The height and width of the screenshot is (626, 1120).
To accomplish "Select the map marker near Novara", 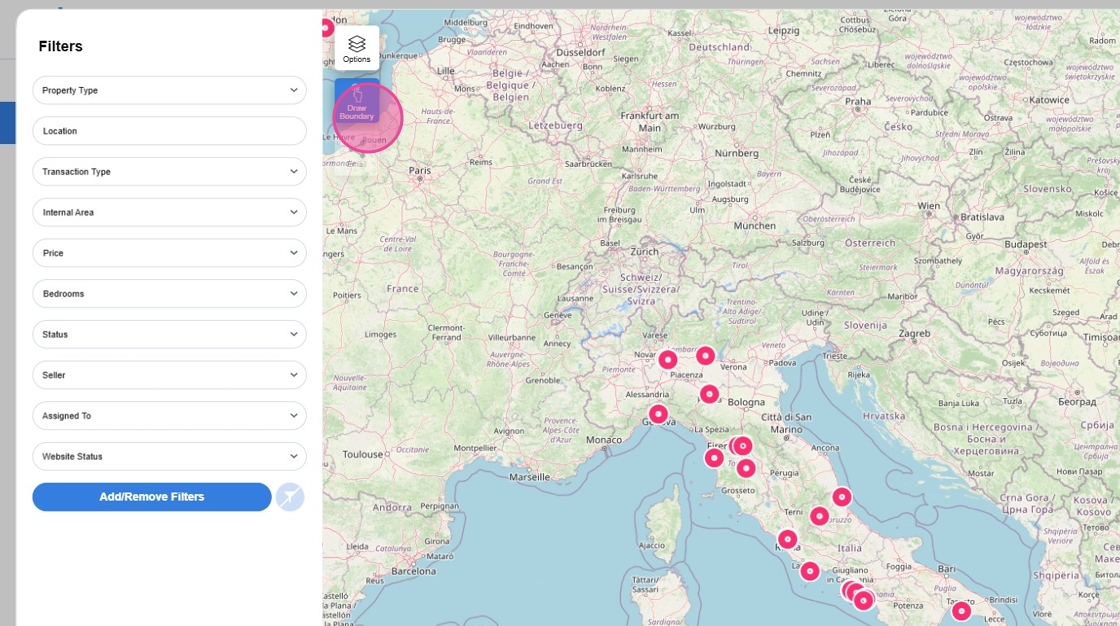I will pos(668,359).
